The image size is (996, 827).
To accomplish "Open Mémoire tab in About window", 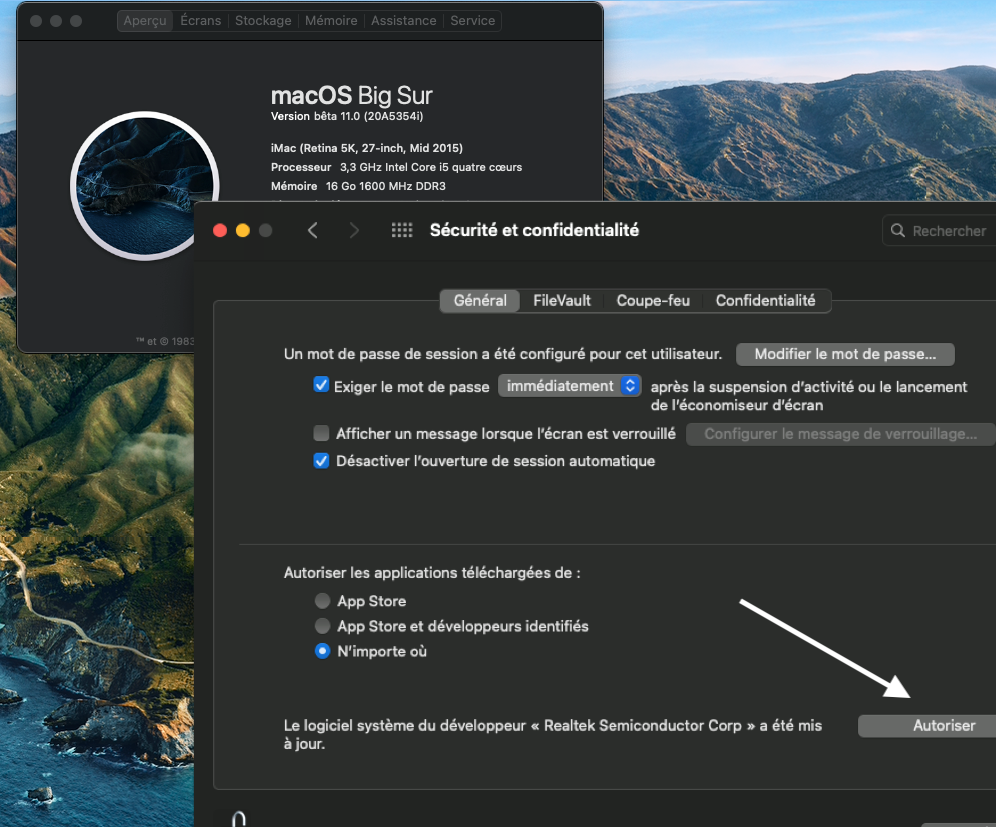I will (331, 20).
